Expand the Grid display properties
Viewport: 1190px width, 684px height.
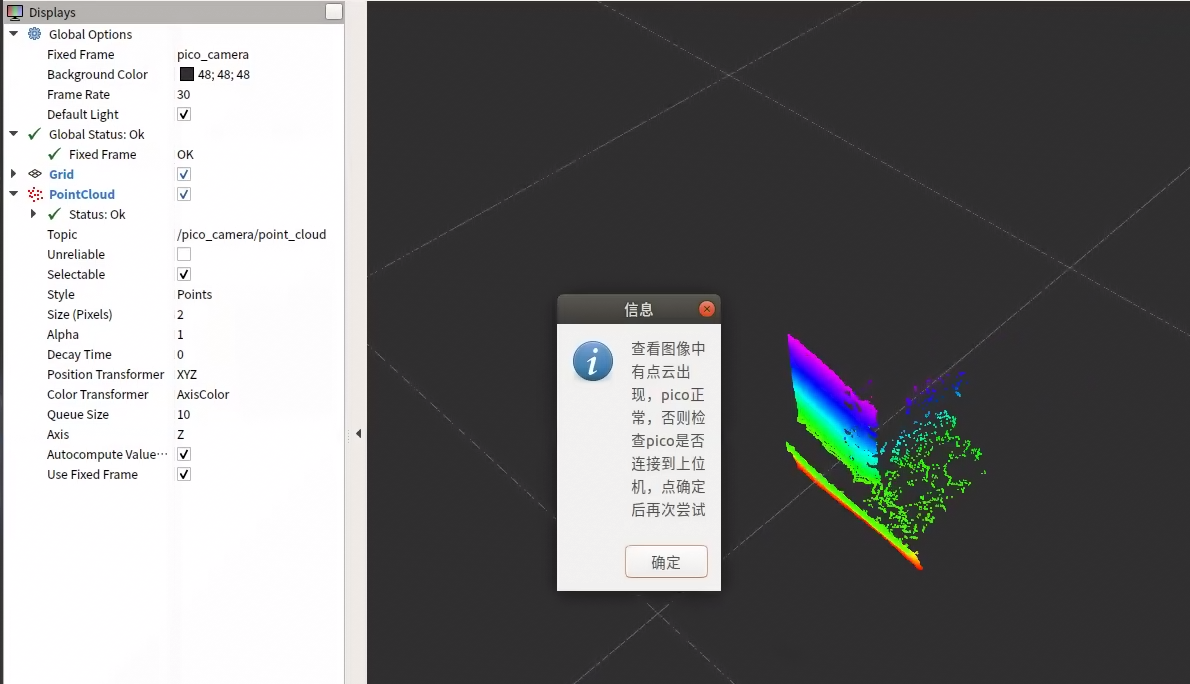coord(14,174)
